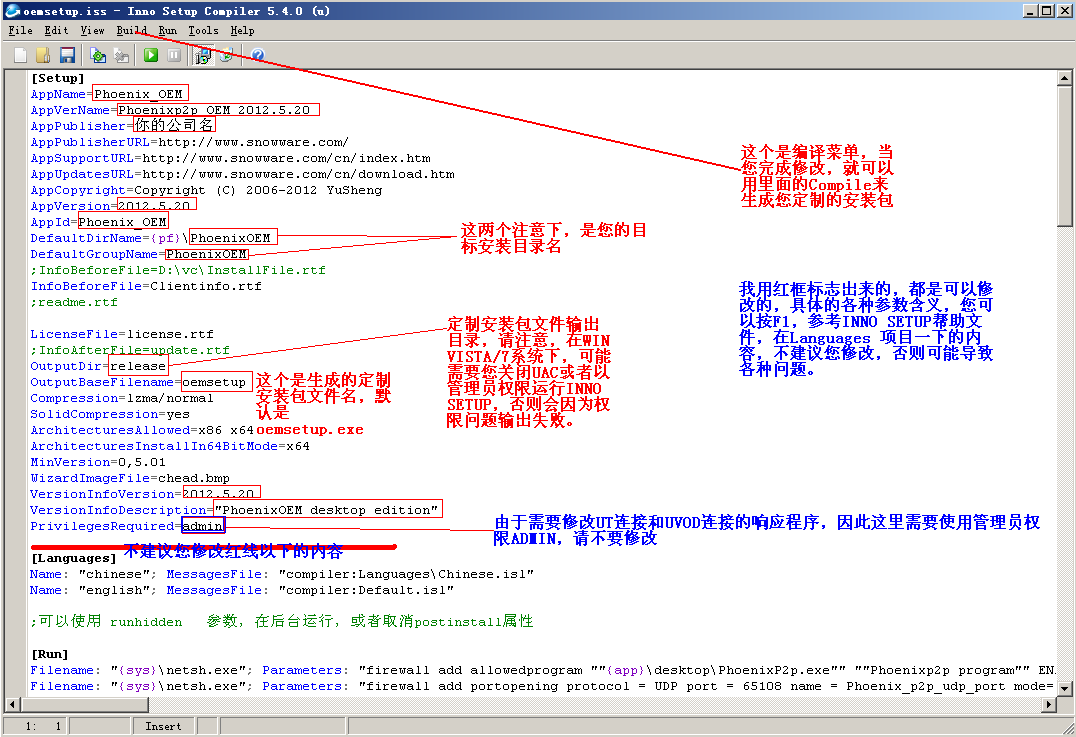Save the script with the floppy disk icon
Image resolution: width=1076 pixels, height=737 pixels.
point(67,56)
